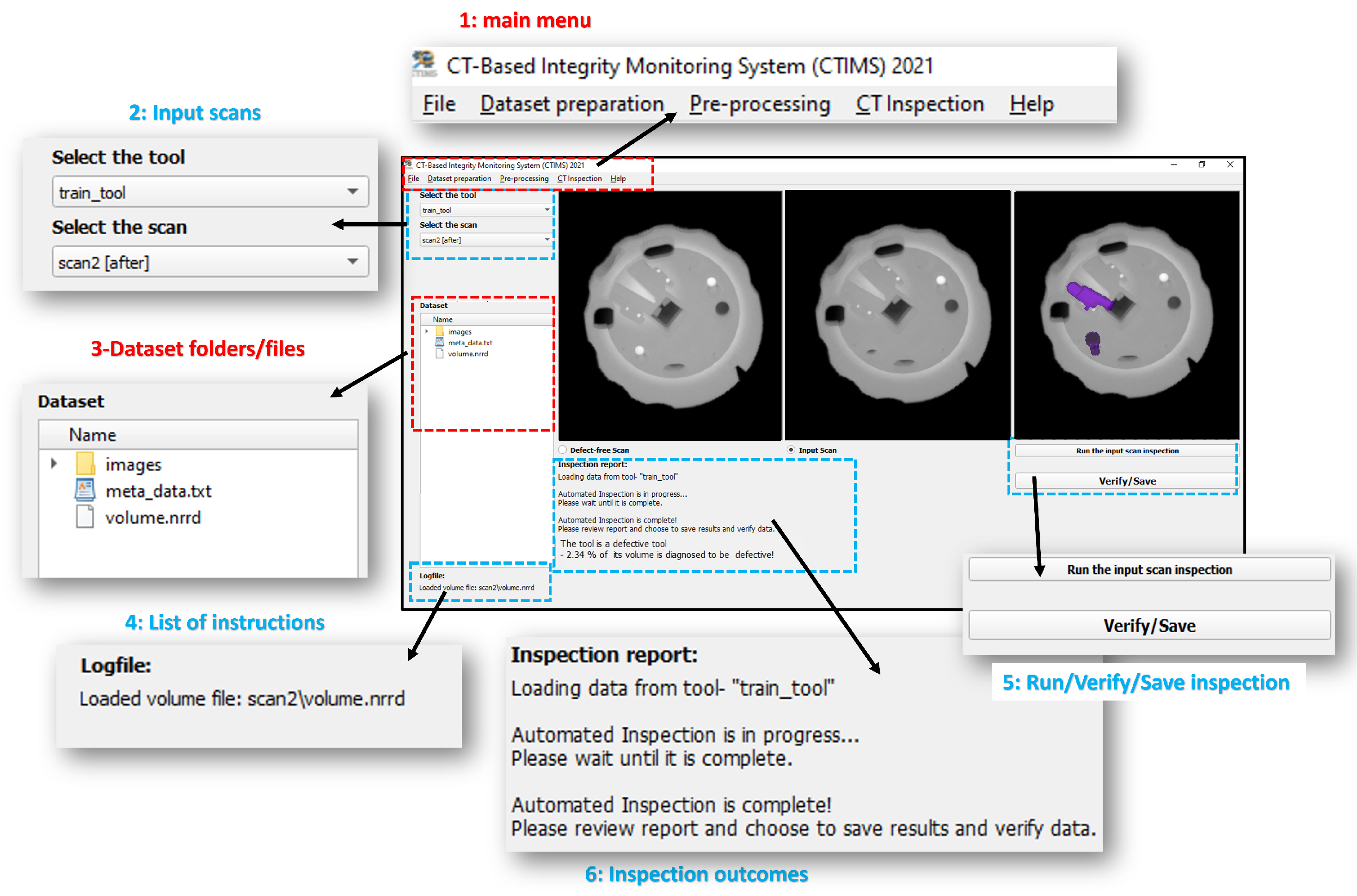Image resolution: width=1357 pixels, height=896 pixels.
Task: Open the enlarged Dataset preparation menu
Action: [571, 104]
